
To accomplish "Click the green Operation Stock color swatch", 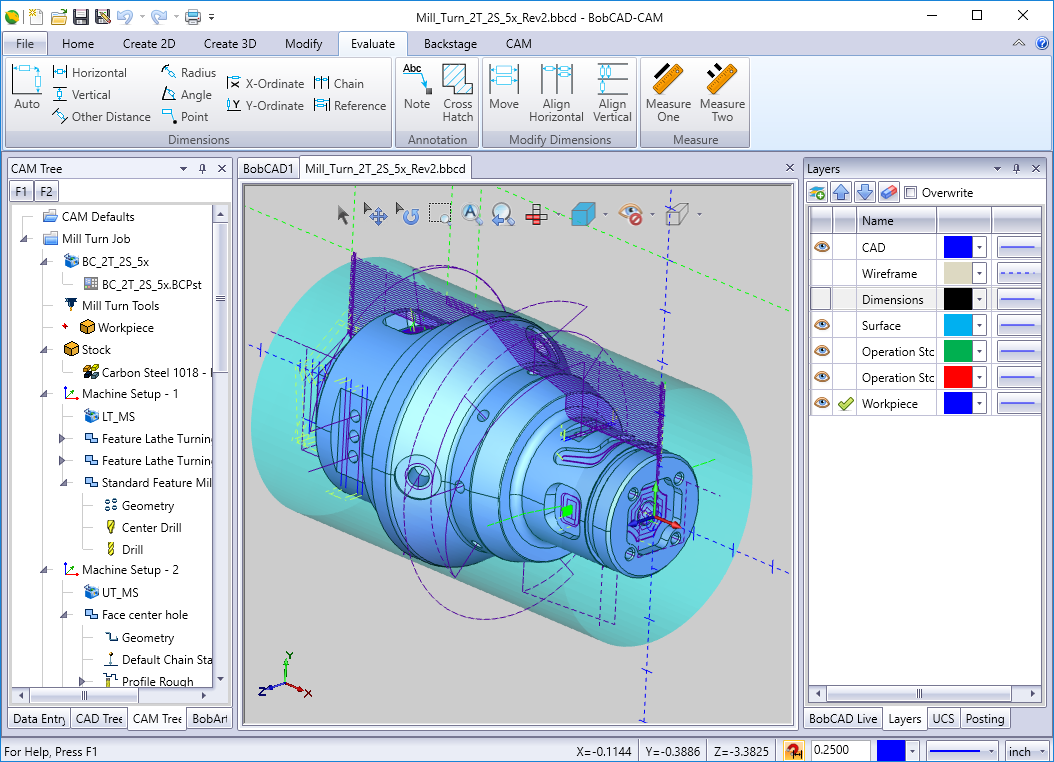I will coord(957,351).
